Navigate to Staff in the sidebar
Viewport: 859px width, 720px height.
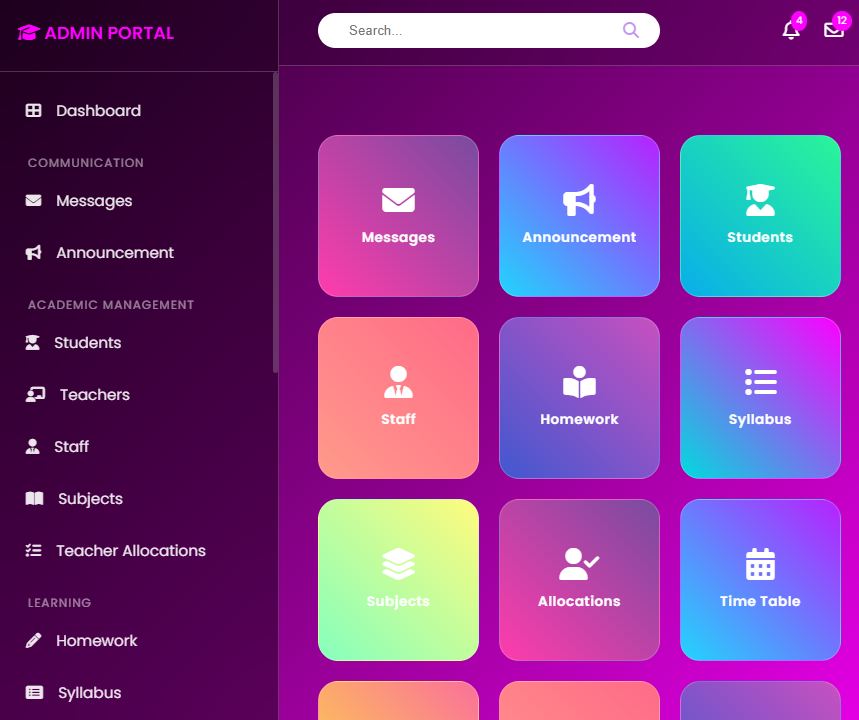coord(71,447)
